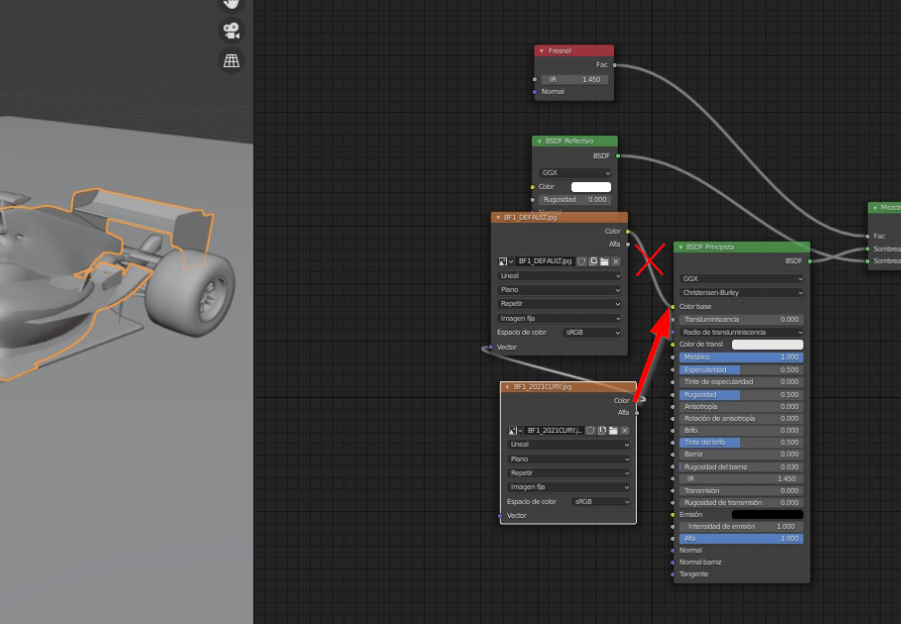Click Normal input socket of Fresnel node
This screenshot has width=901, height=624.
[535, 92]
